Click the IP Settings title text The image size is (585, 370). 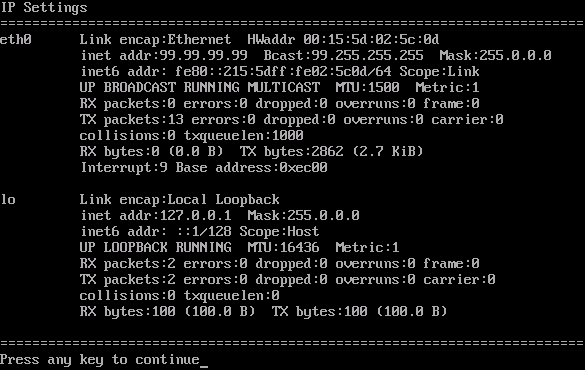tap(44, 7)
